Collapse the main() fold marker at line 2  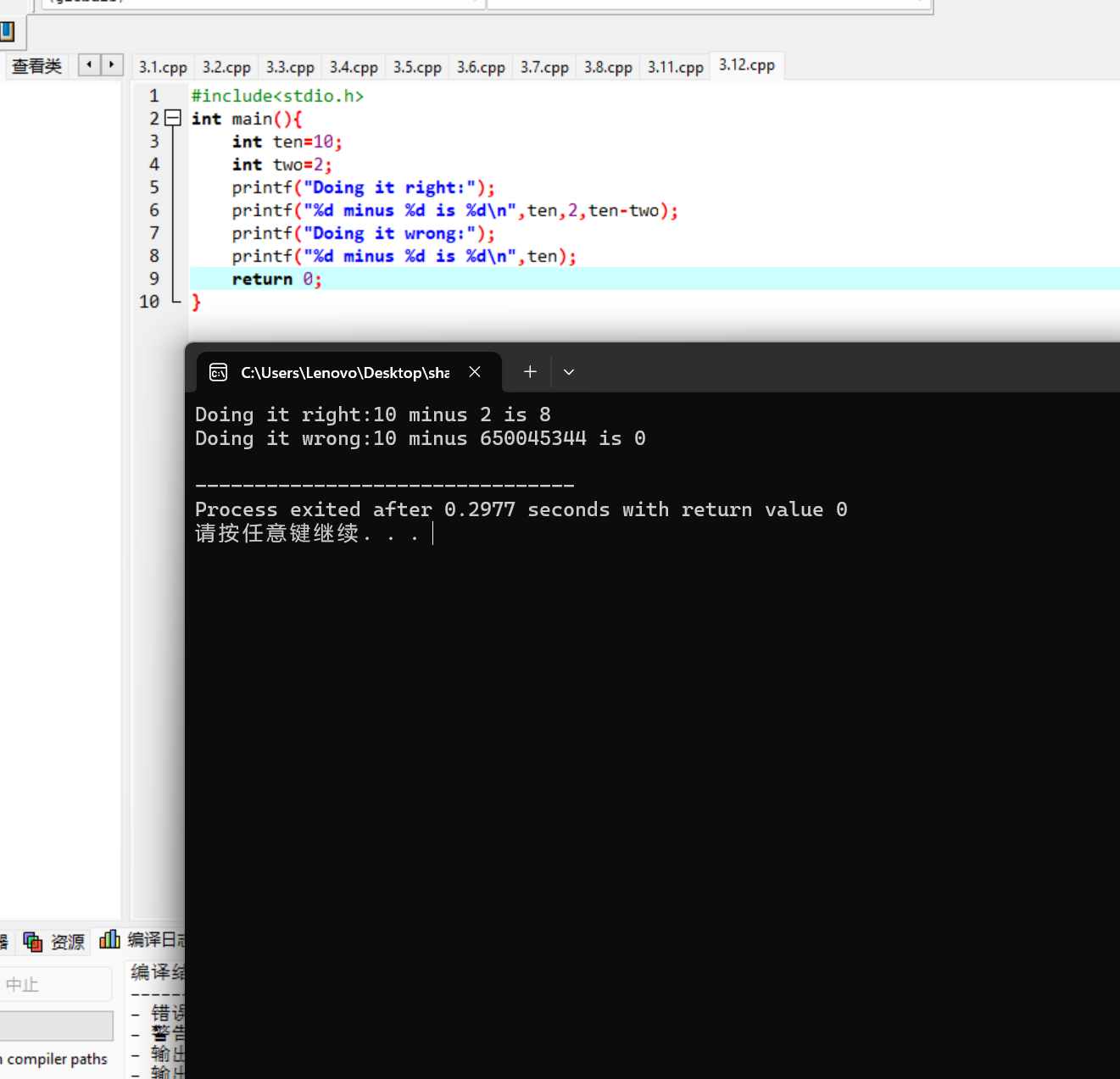coord(173,119)
